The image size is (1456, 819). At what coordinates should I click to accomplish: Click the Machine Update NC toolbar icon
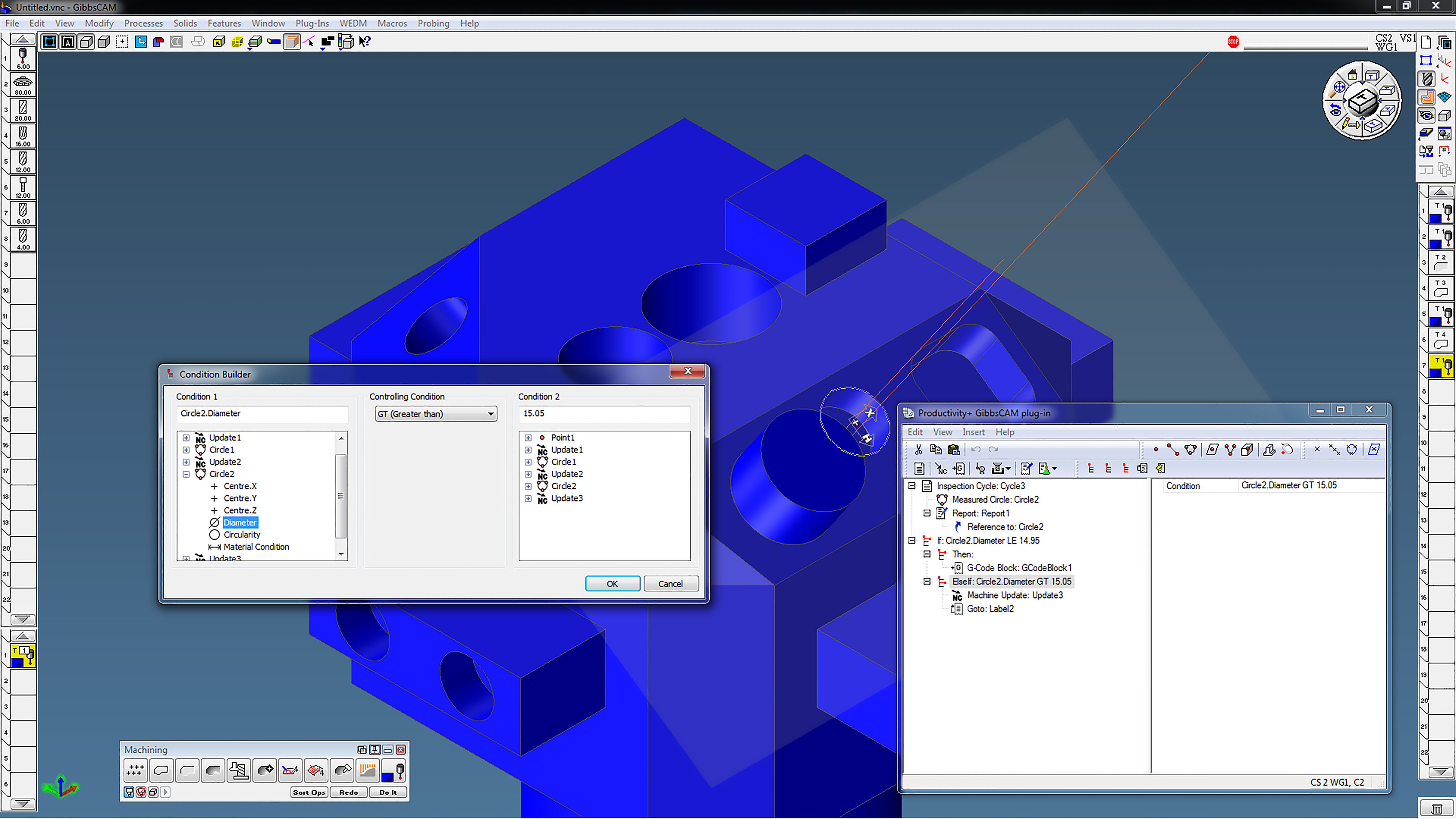click(941, 469)
